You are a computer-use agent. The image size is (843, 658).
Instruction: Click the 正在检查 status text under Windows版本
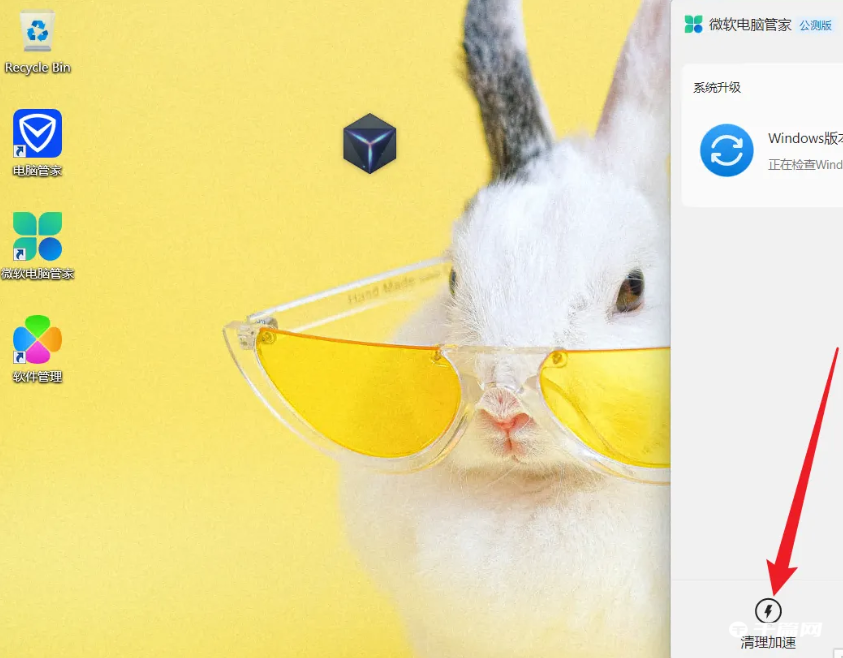click(805, 164)
